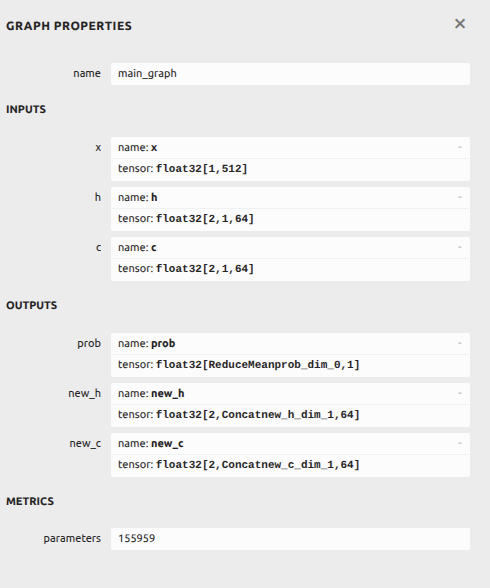490x588 pixels.
Task: Click the INPUTS section heading
Action: (x=26, y=110)
